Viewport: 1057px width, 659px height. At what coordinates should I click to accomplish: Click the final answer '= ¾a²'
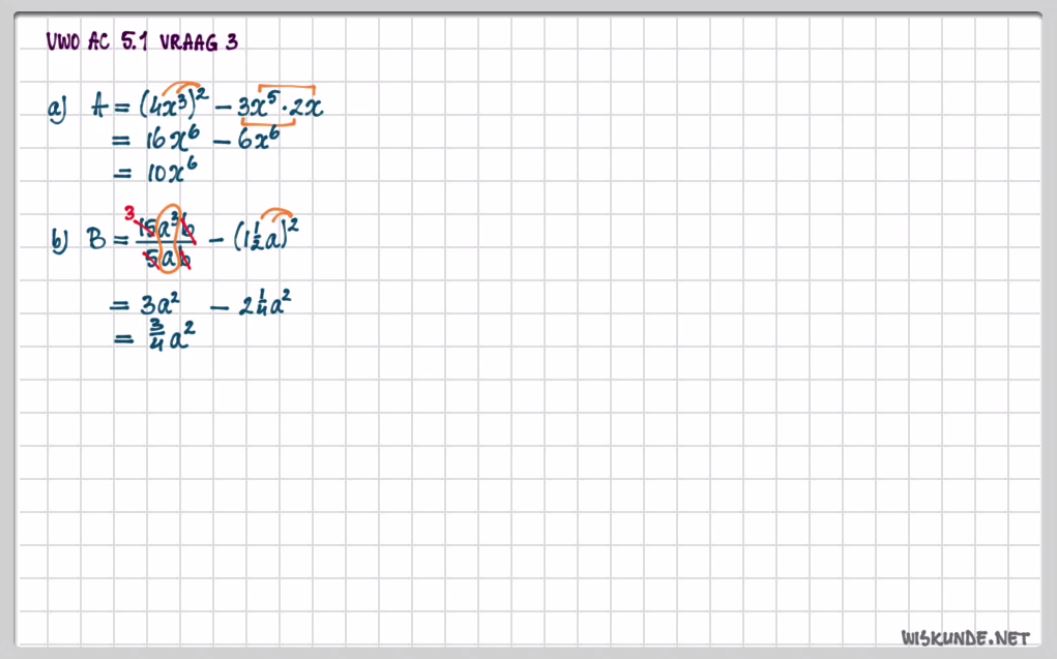[x=155, y=336]
